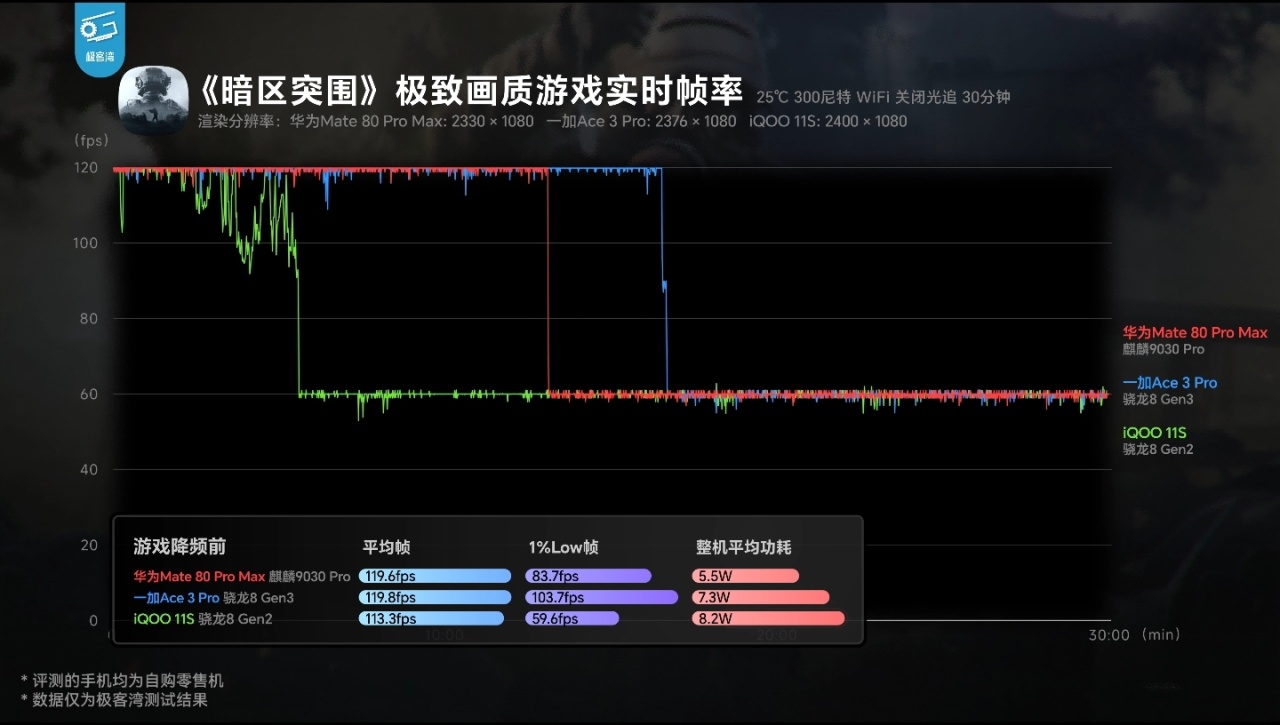
Task: Click 骁龙8 Gen2 in the chart legend
Action: point(1158,450)
